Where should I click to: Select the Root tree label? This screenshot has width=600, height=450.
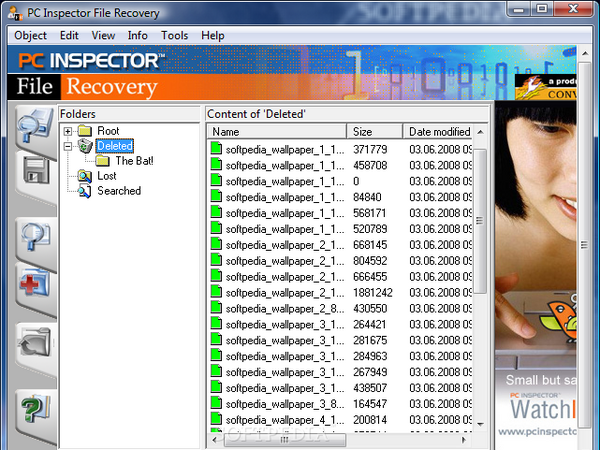click(108, 131)
